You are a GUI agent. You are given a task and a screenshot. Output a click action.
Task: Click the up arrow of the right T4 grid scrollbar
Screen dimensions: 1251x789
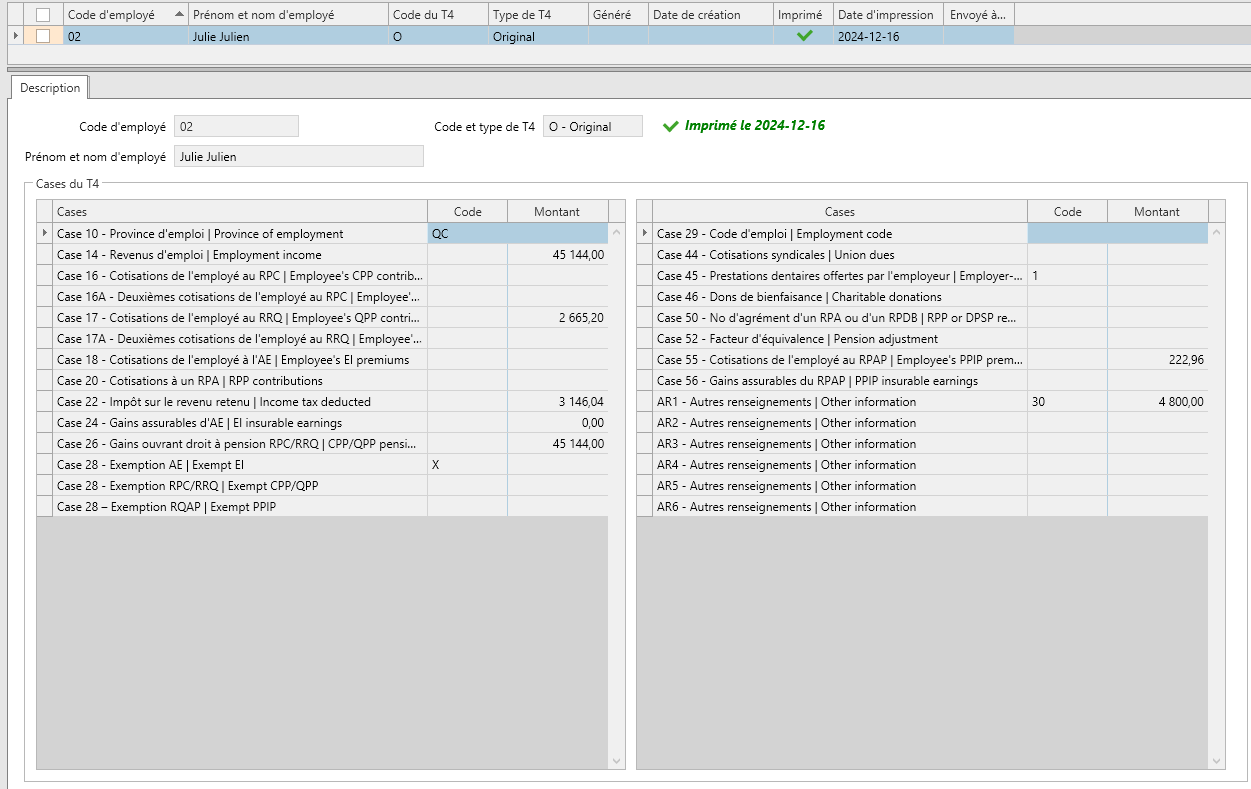pyautogui.click(x=1216, y=233)
